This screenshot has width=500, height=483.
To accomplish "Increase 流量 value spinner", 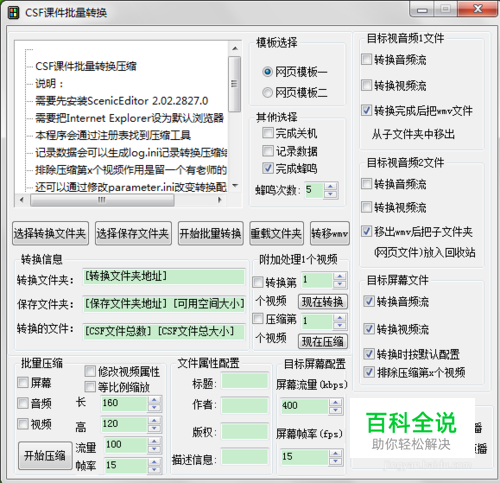I will pyautogui.click(x=154, y=441).
